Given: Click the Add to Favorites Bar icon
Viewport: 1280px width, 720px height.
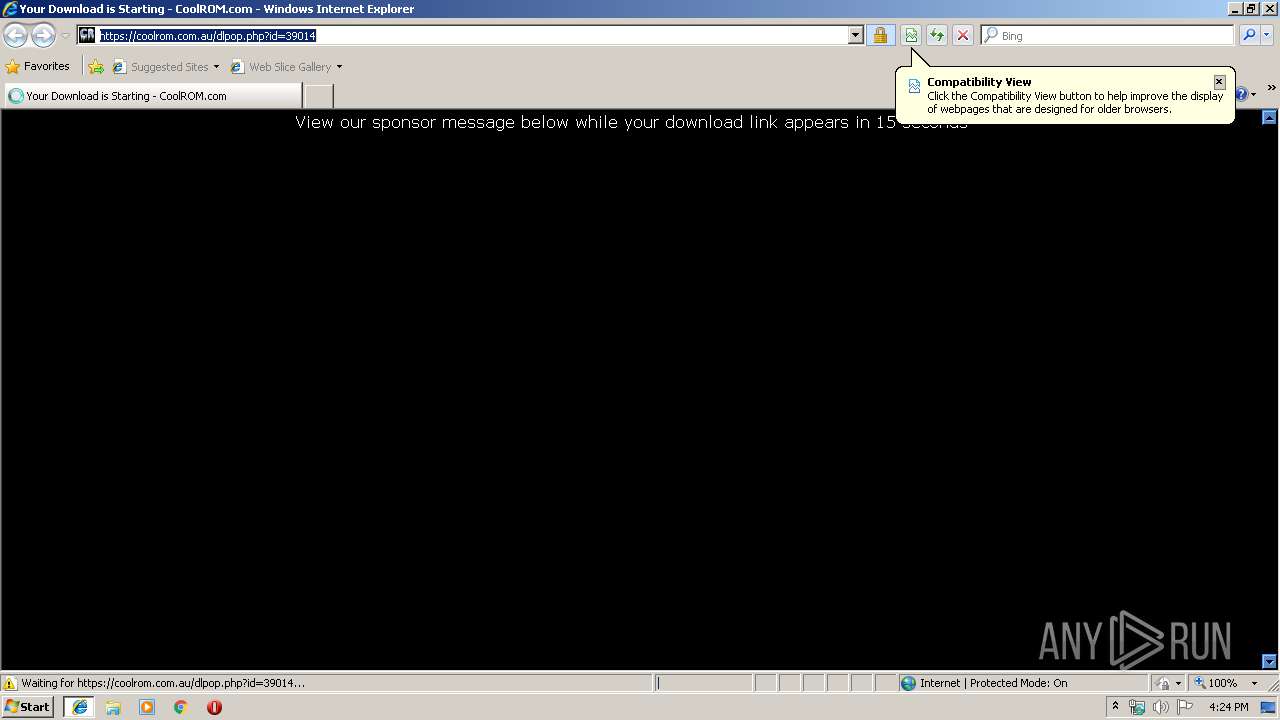Looking at the screenshot, I should (96, 67).
